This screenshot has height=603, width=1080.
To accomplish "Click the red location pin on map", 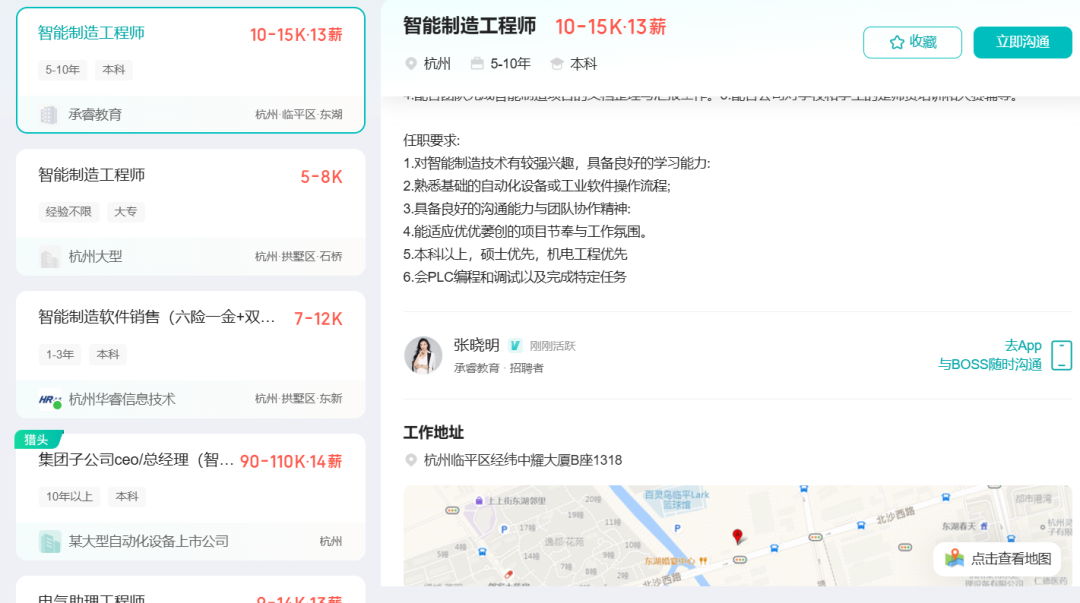I will coord(738,537).
